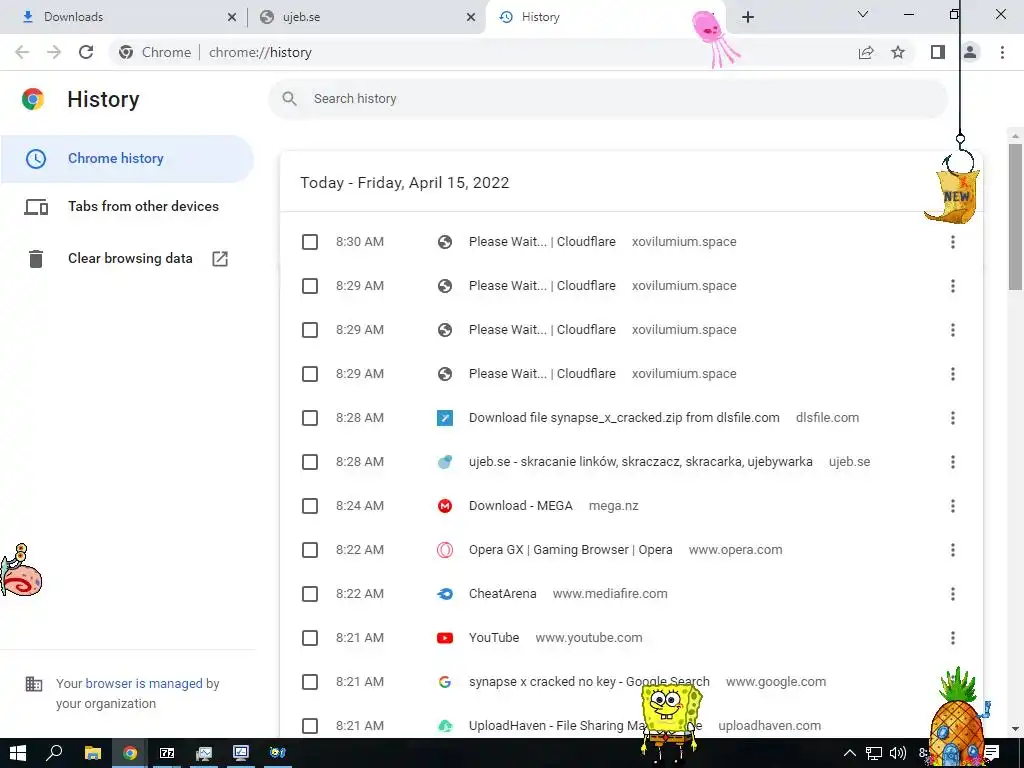Check the 8:30 AM Cloudflare entry checkbox
Viewport: 1024px width, 768px height.
310,242
